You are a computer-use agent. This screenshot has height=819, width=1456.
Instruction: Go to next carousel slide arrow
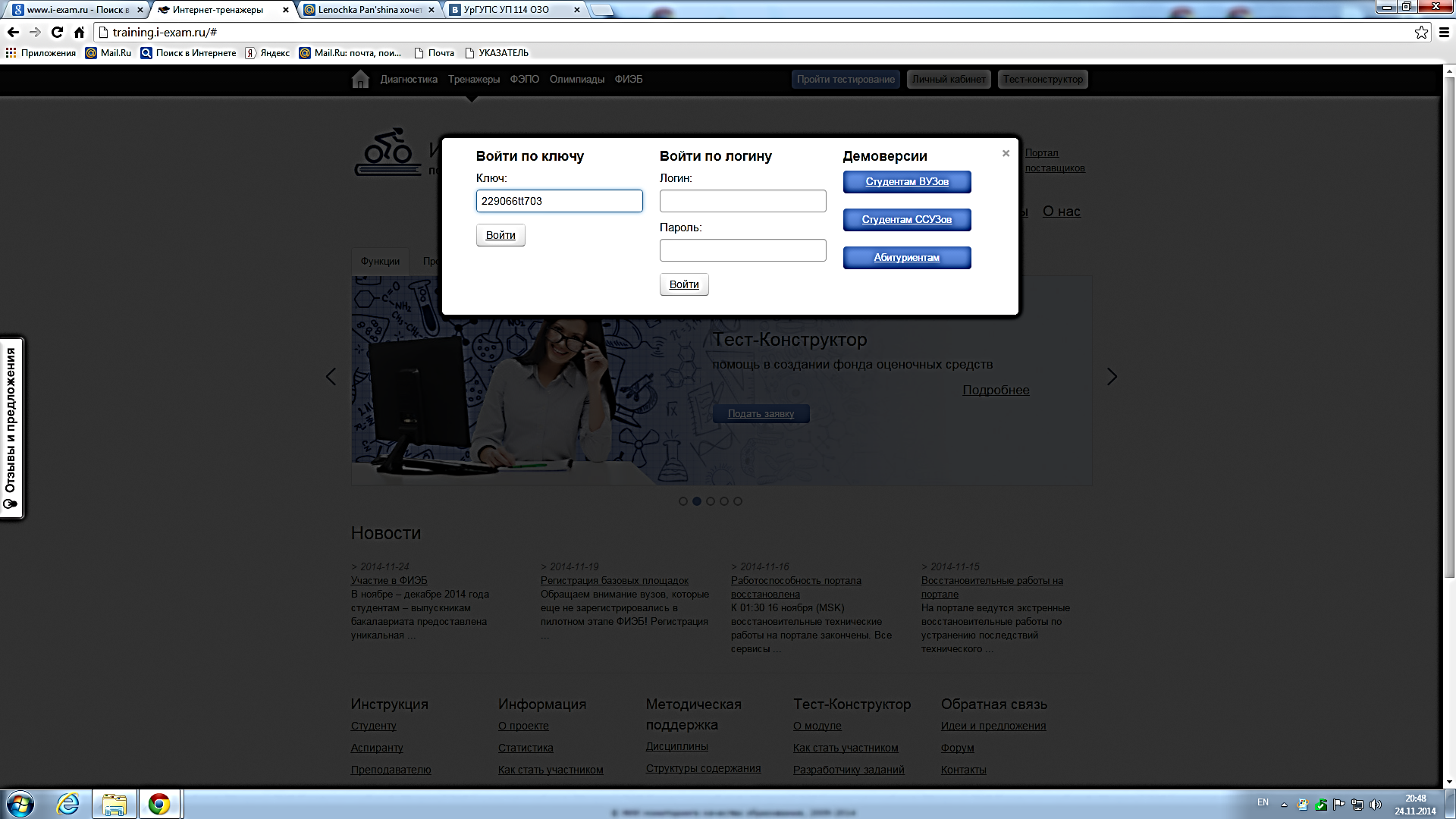[1112, 377]
